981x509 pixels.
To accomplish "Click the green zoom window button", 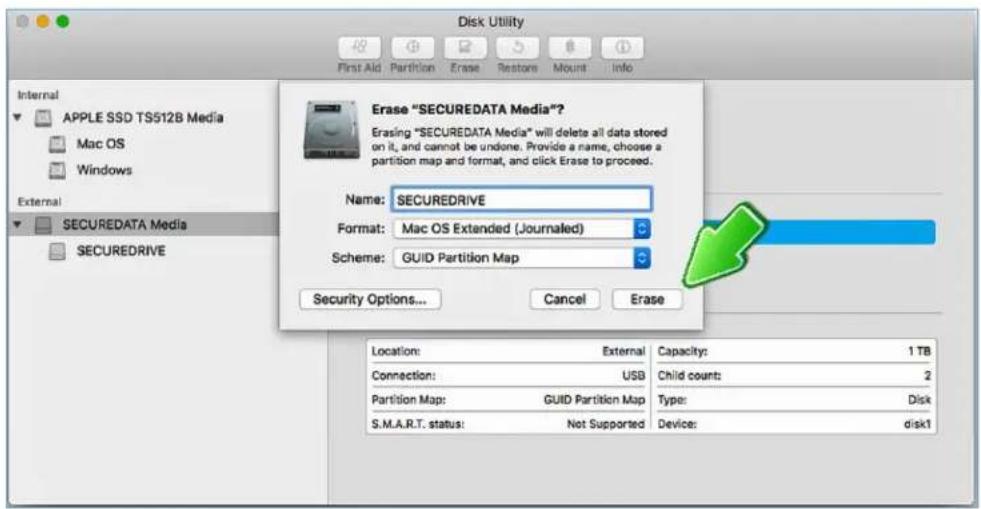I will pos(63,22).
